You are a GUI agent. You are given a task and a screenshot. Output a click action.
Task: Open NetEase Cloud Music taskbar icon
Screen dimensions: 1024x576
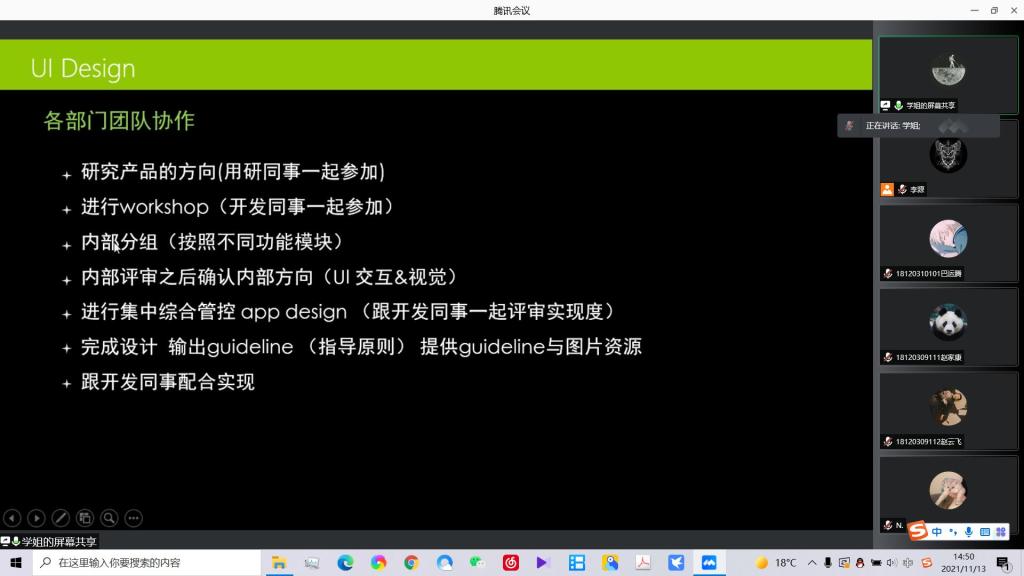[x=510, y=563]
